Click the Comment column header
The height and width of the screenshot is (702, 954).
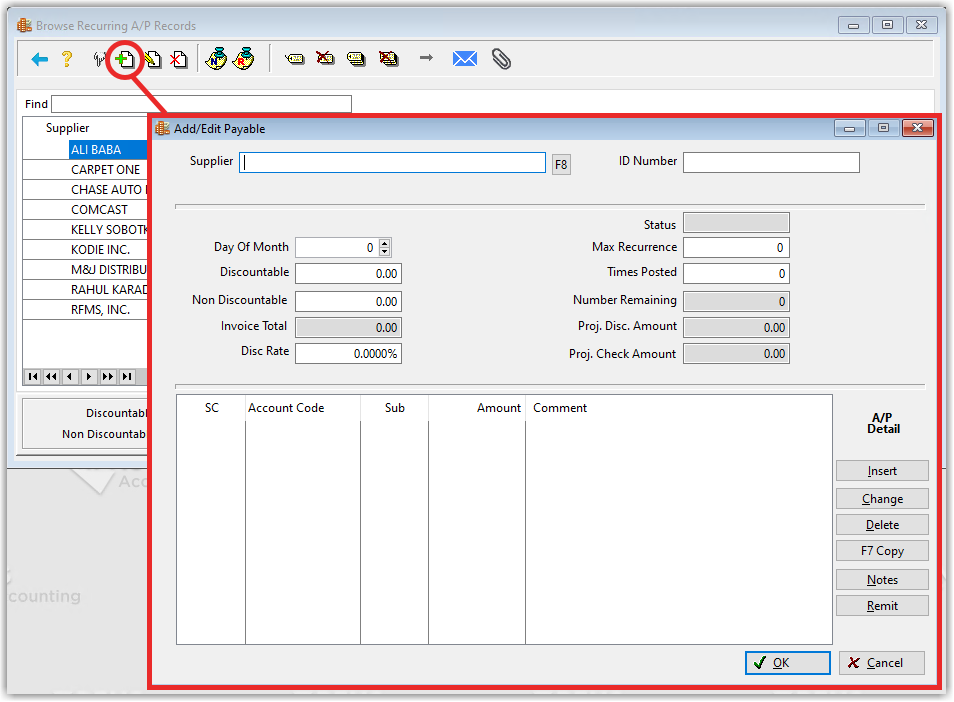coord(560,408)
